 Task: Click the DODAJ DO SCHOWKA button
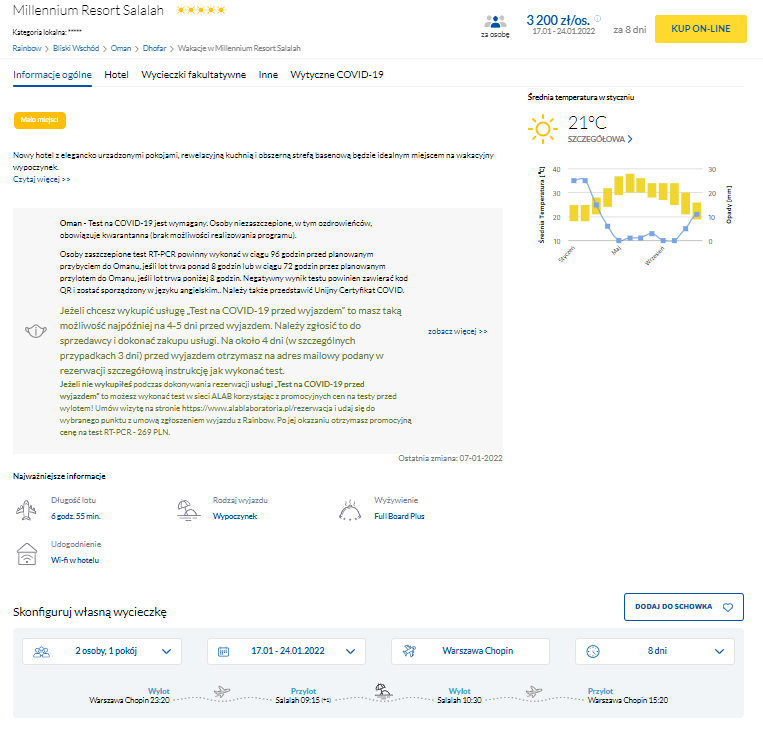pos(683,607)
